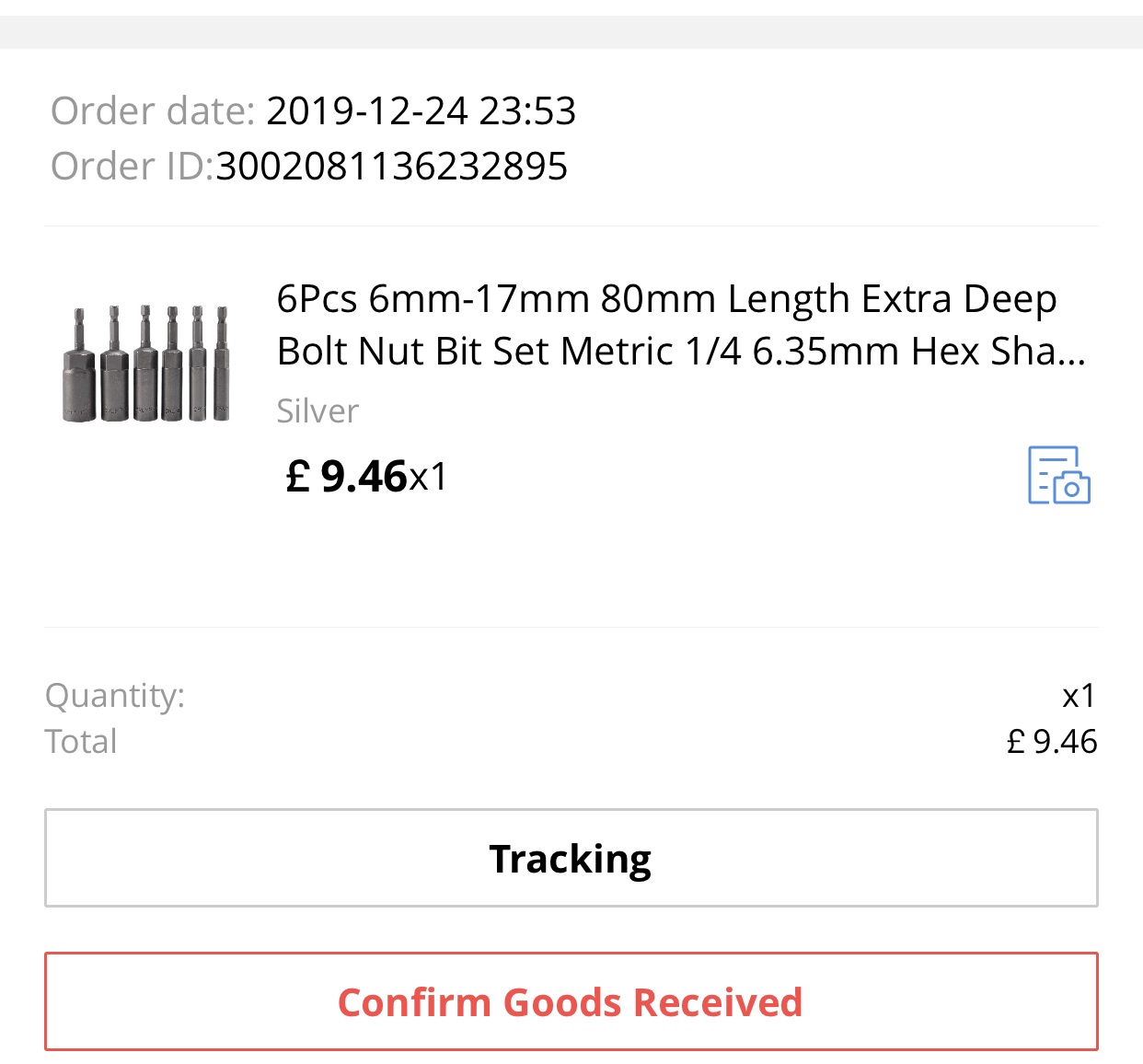This screenshot has height=1064, width=1143.
Task: Click the £ 9.46 total amount
Action: point(1052,741)
